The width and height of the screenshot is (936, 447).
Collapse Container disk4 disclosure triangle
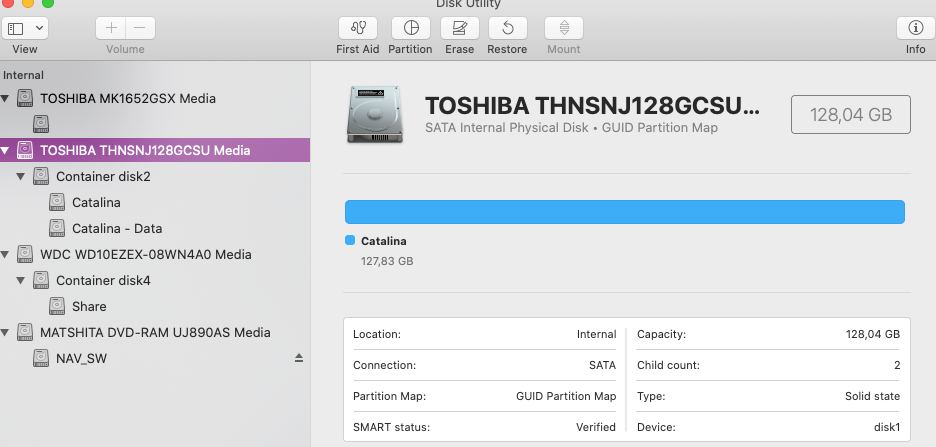[21, 280]
